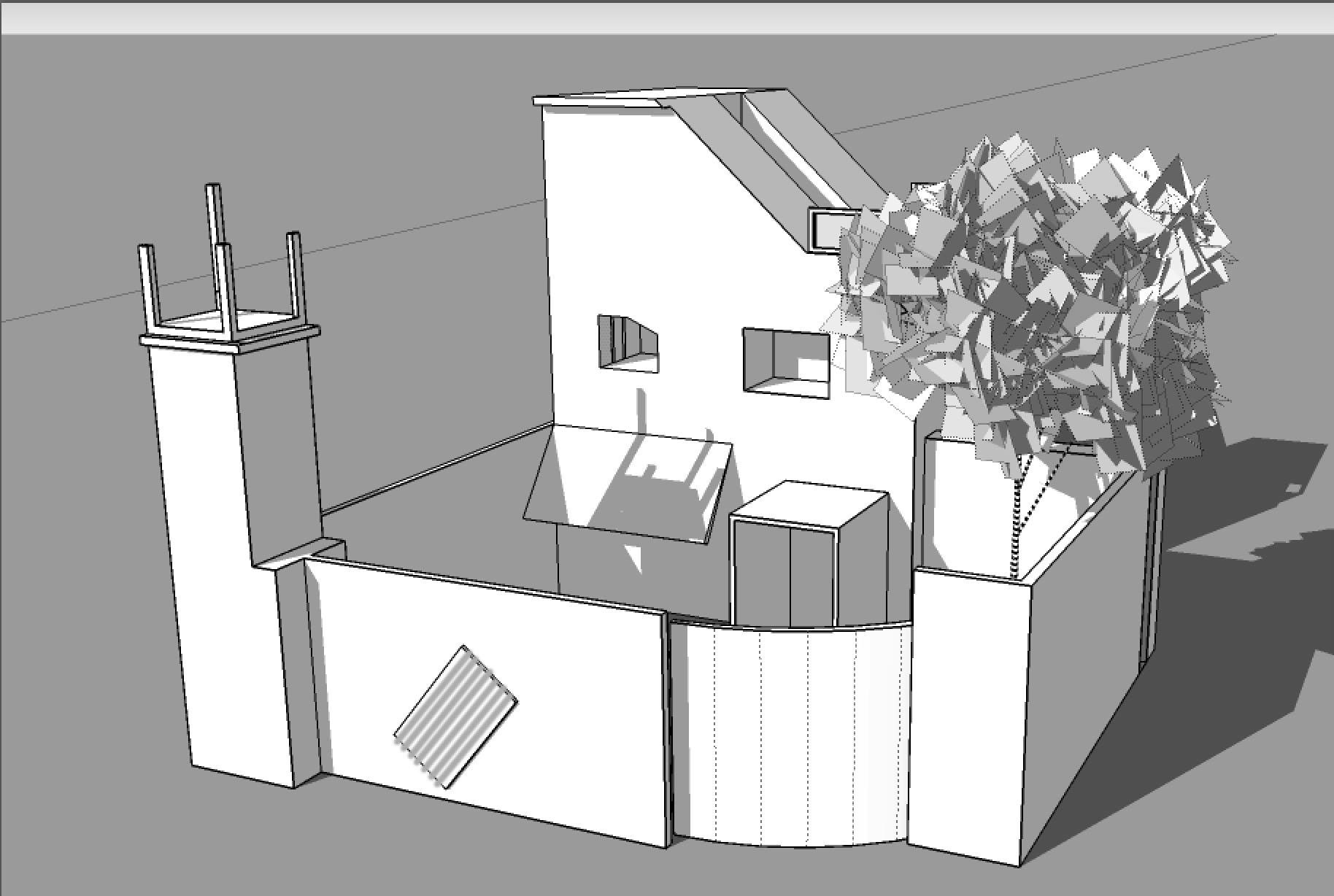The image size is (1334, 896).
Task: Click the curved gate in the front wall
Action: (792, 733)
